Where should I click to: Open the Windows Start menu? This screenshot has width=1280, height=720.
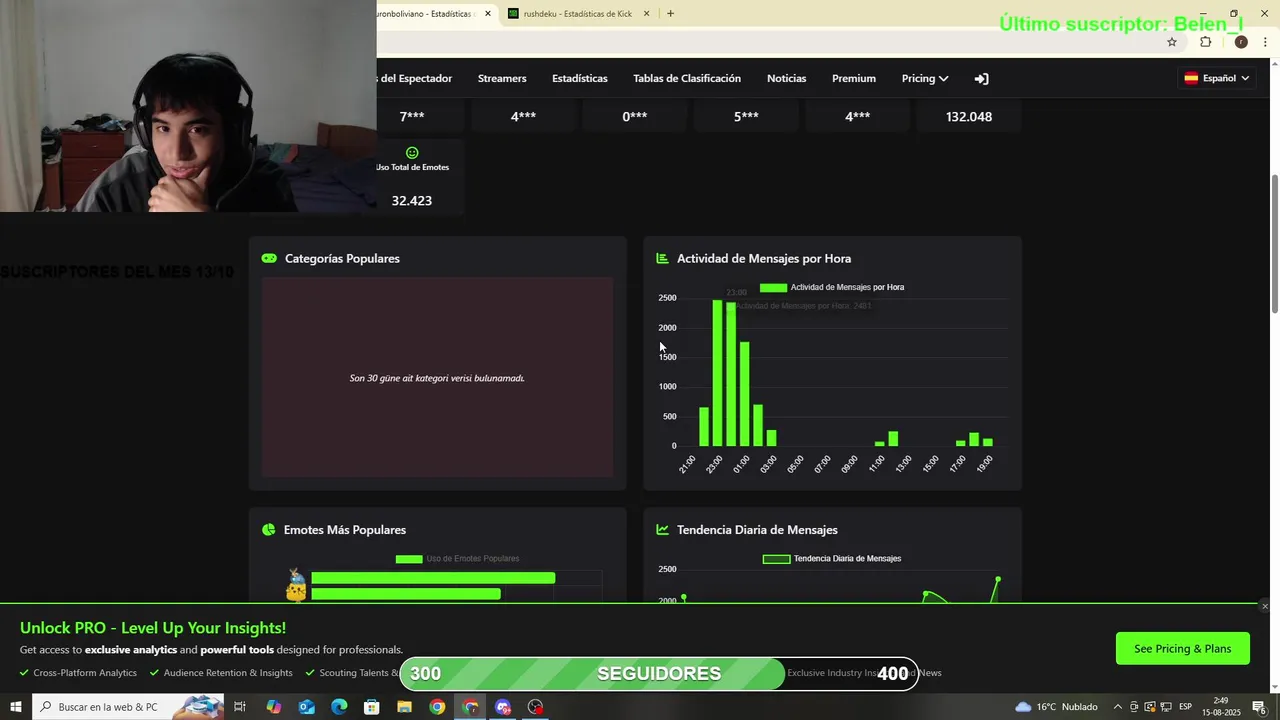[16, 707]
